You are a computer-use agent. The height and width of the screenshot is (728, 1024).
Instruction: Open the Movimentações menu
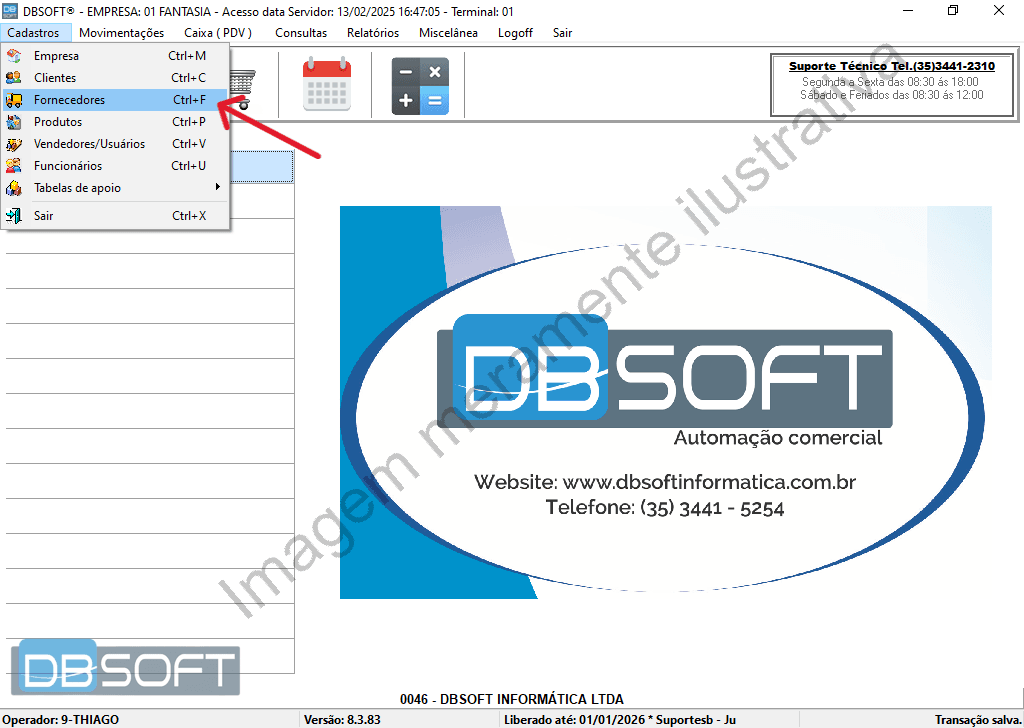(121, 33)
